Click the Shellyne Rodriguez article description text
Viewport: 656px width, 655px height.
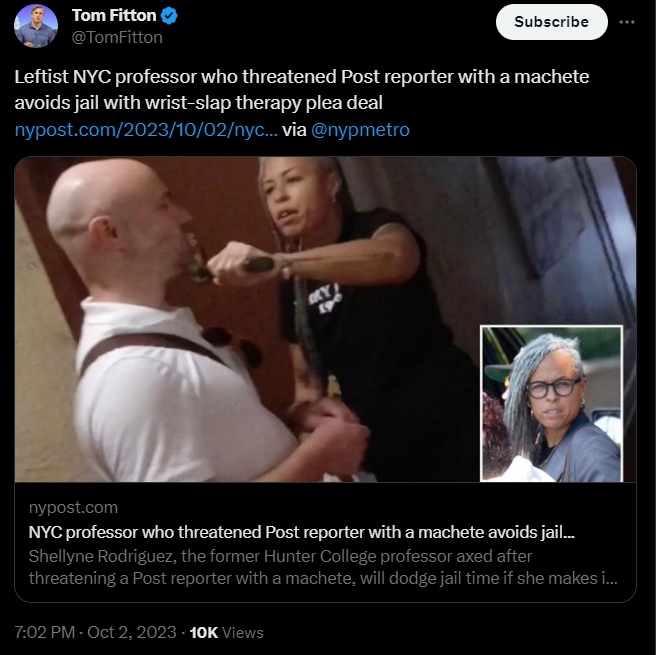click(323, 567)
